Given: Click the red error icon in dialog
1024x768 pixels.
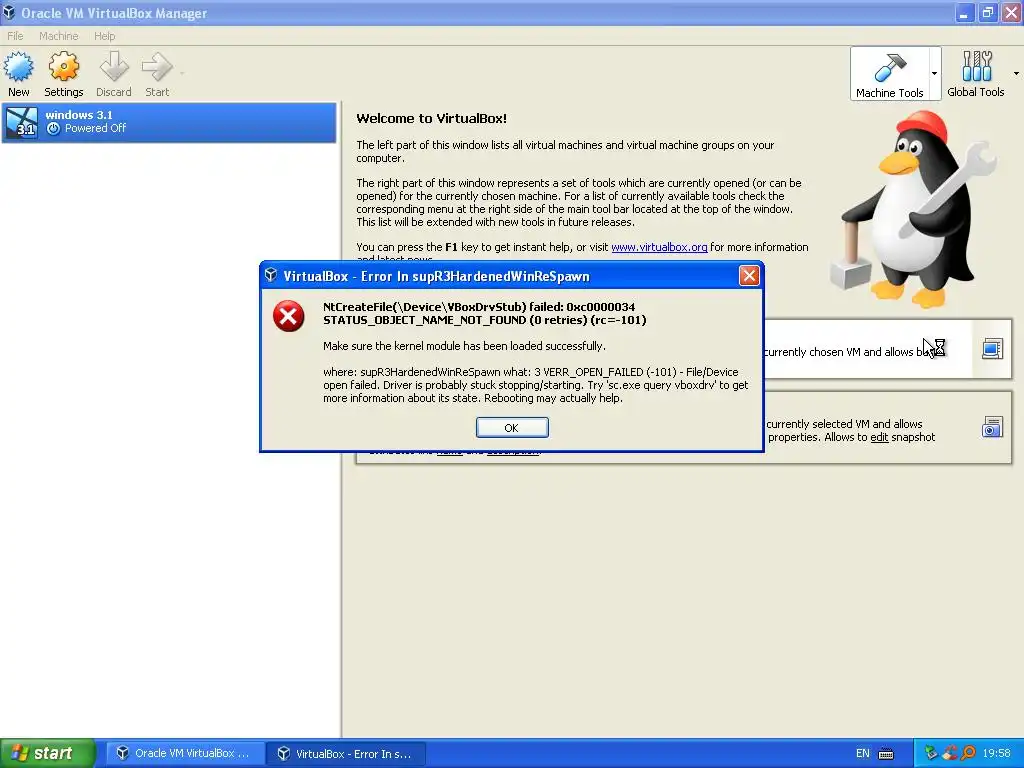Looking at the screenshot, I should tap(289, 316).
